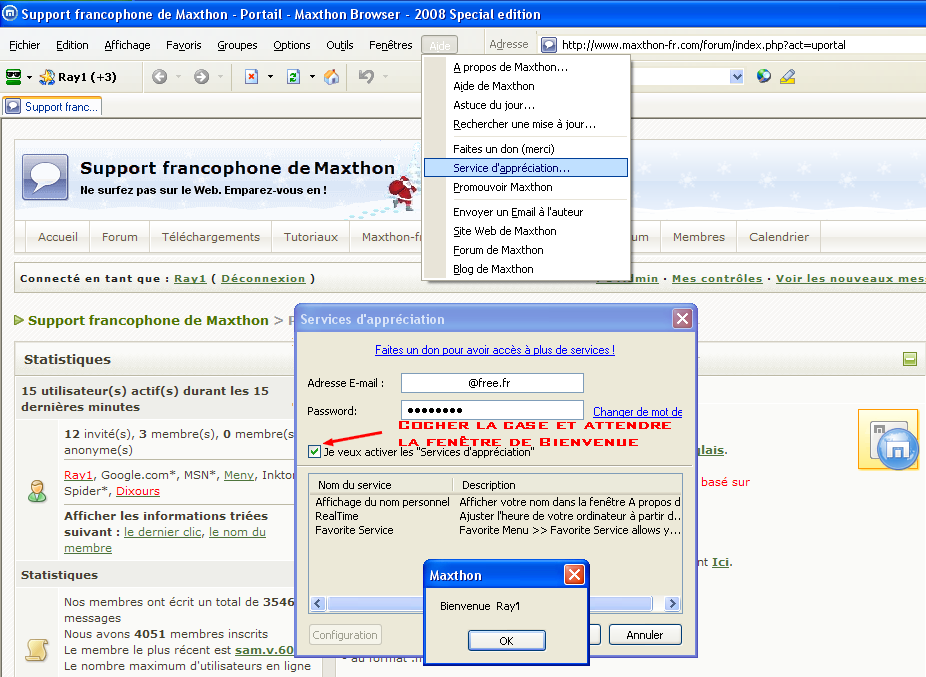The height and width of the screenshot is (677, 926).
Task: Open the Fenêtres menu
Action: (x=390, y=45)
